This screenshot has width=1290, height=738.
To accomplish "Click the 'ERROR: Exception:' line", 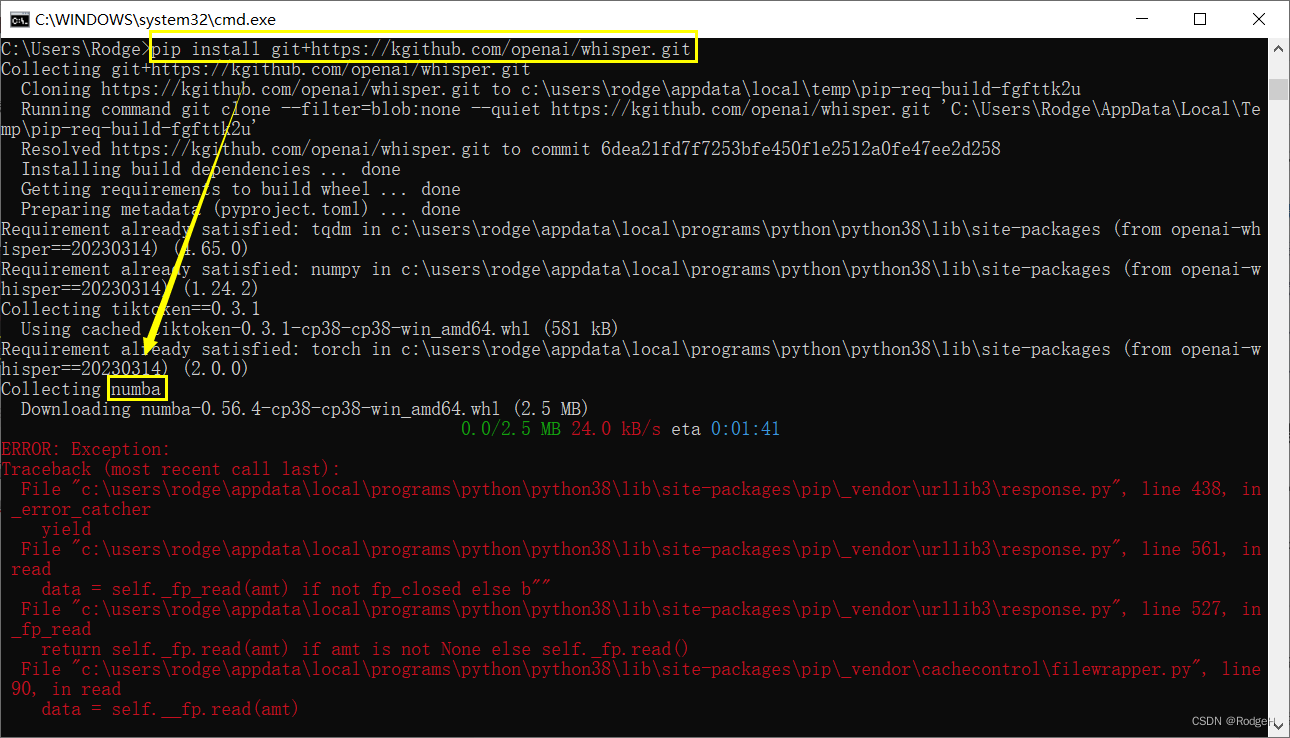I will 86,449.
